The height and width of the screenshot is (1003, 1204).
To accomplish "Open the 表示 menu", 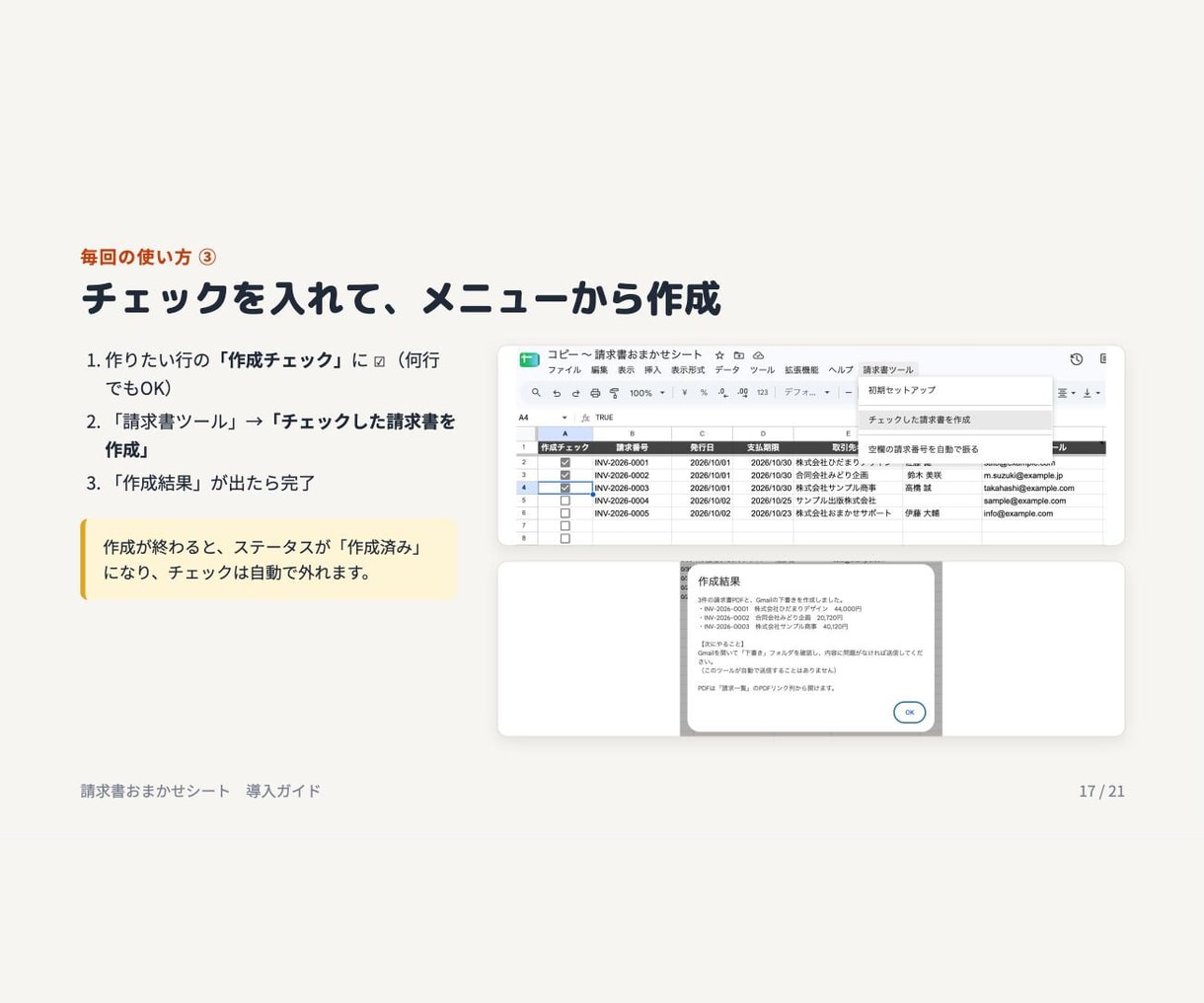I will (626, 370).
